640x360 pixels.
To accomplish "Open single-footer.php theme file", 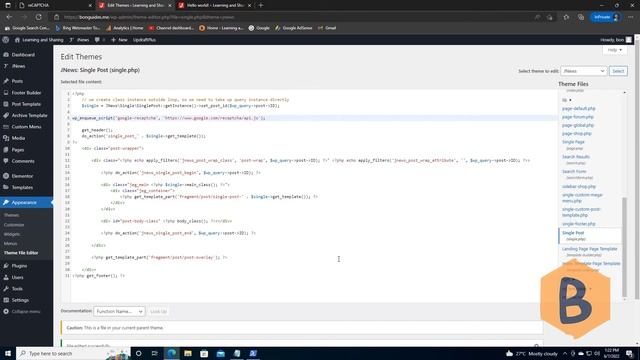I will [578, 224].
